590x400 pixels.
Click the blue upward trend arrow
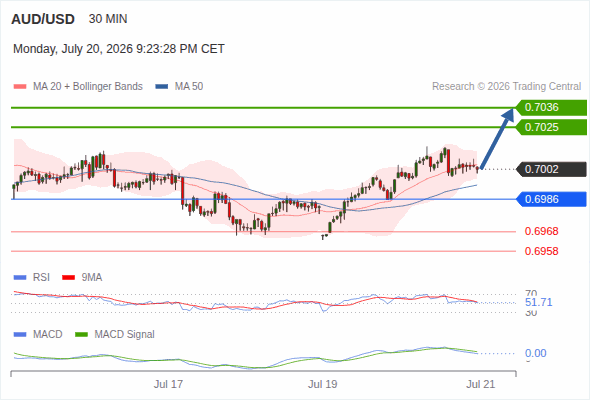497,138
